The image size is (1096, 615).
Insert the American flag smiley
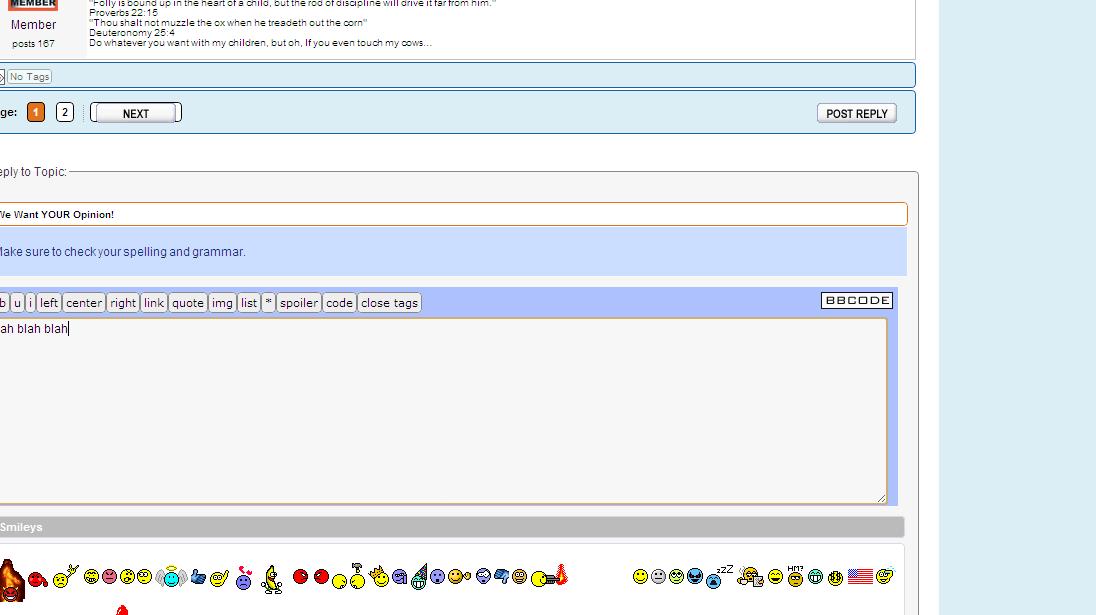860,576
